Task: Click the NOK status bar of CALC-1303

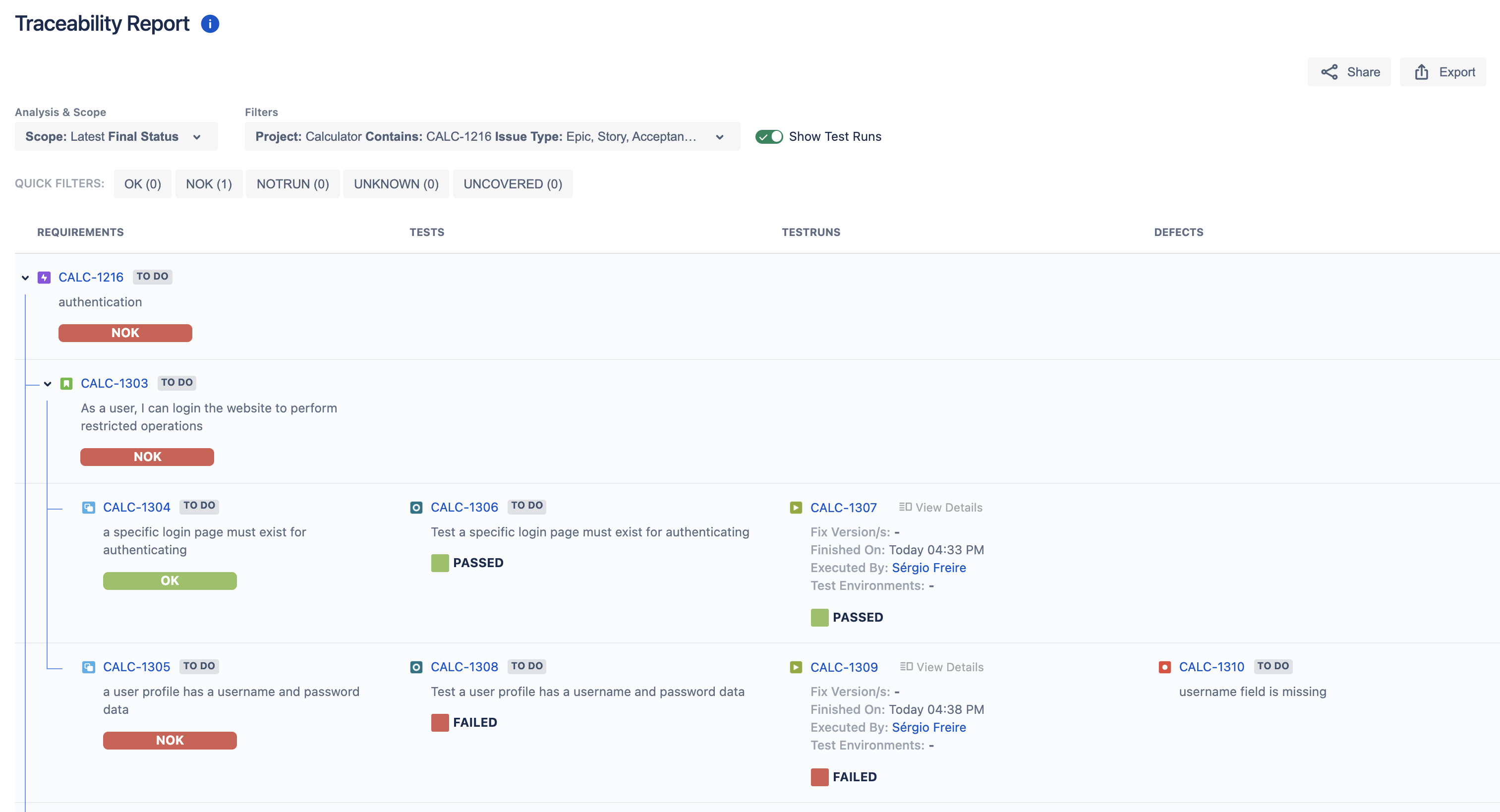Action: [147, 457]
